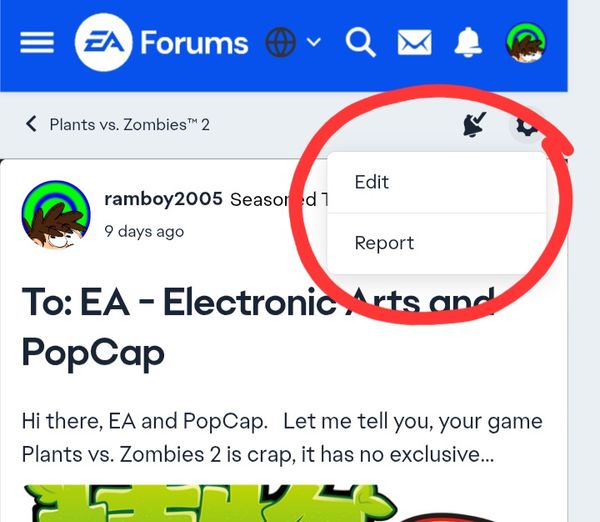Image resolution: width=600 pixels, height=522 pixels.
Task: Click the post author's avatar
Action: click(56, 215)
